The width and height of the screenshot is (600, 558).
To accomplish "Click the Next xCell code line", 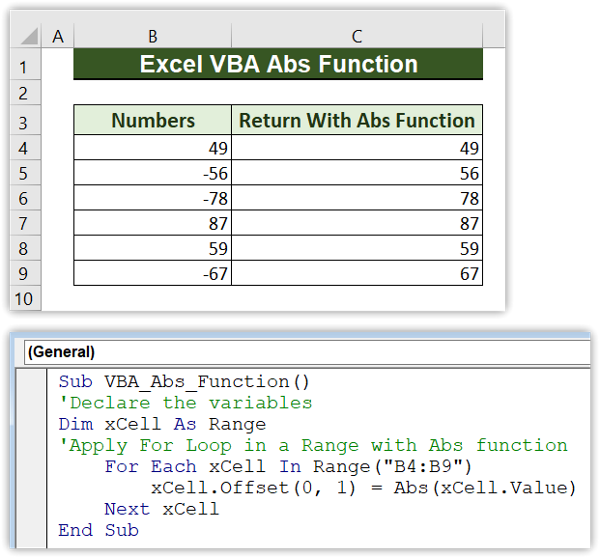I will 161,509.
